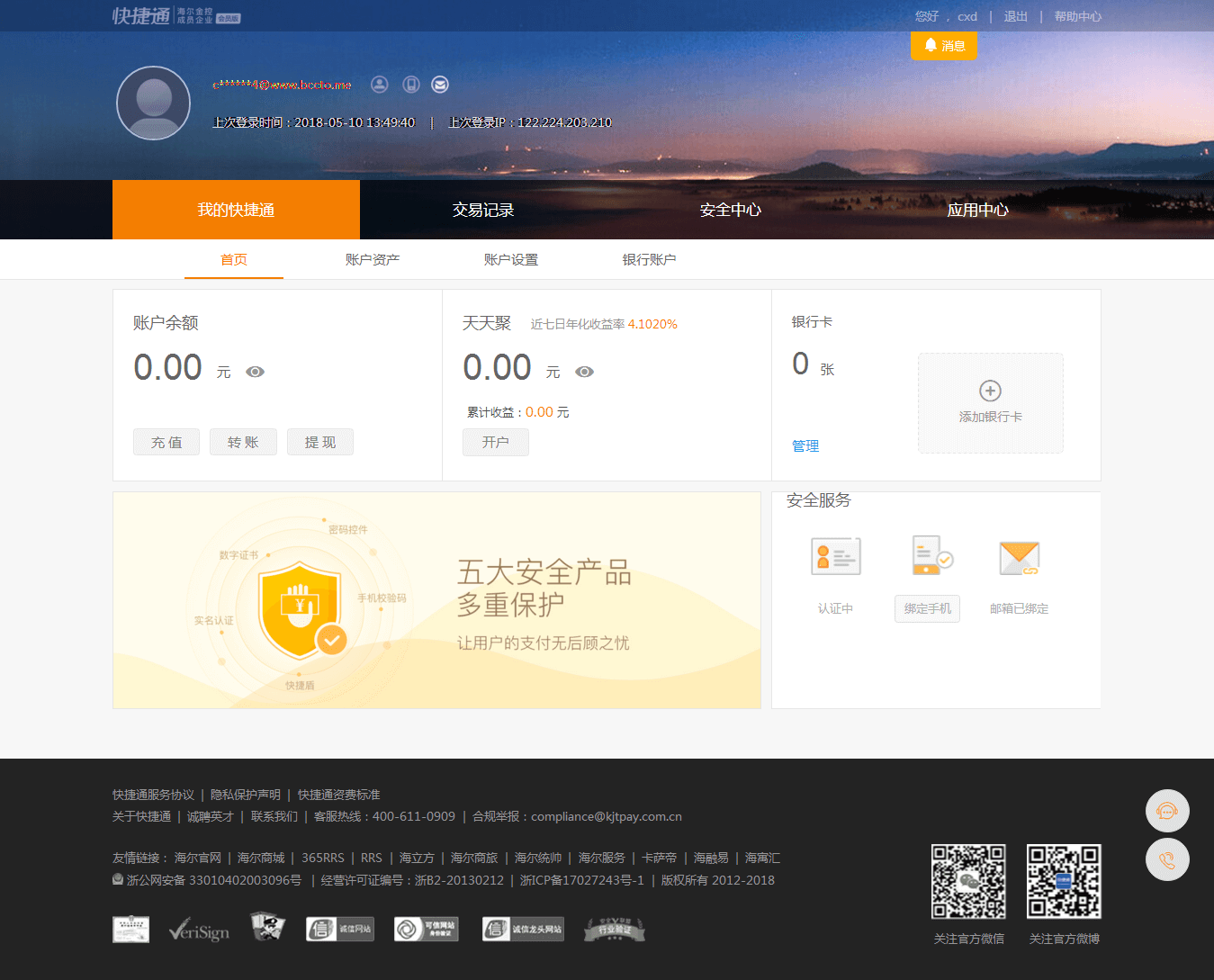The height and width of the screenshot is (980, 1214).
Task: Click the 4.1020% annualized yield text
Action: 652,324
